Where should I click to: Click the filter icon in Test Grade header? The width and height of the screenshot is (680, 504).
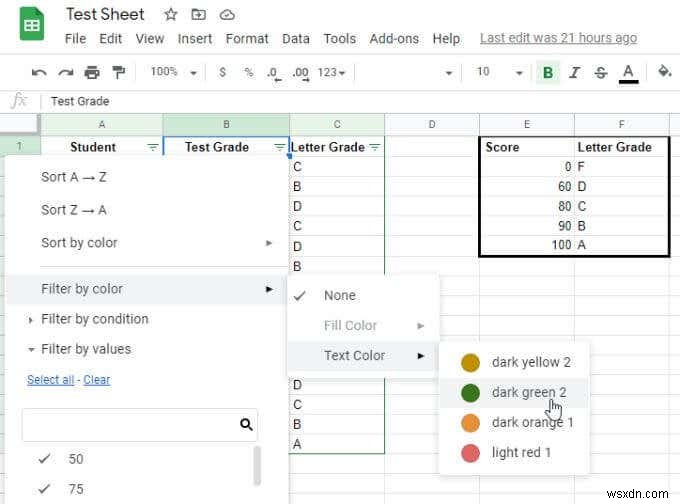pyautogui.click(x=280, y=147)
